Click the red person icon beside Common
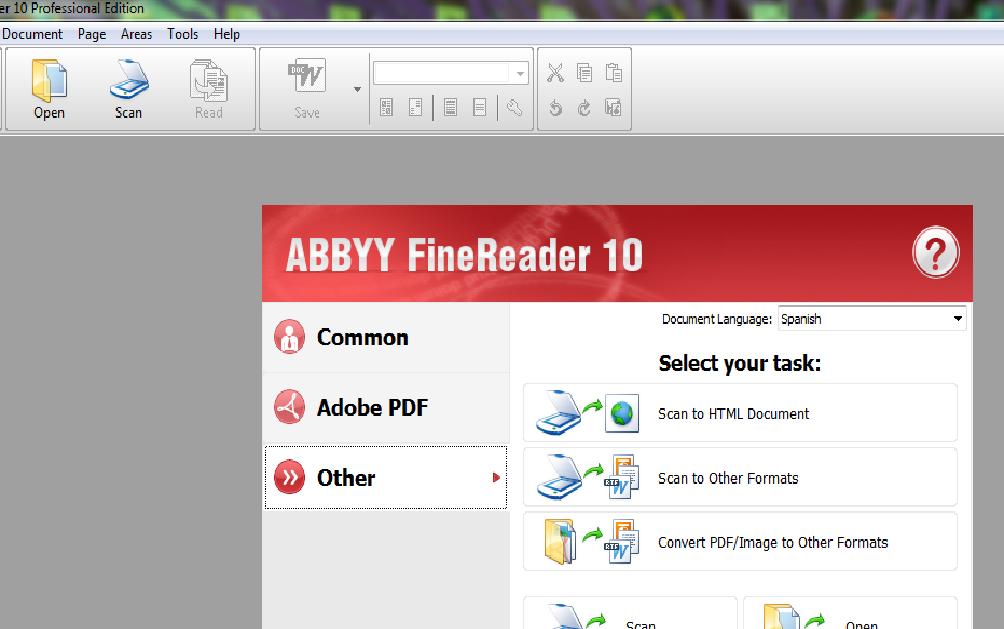The image size is (1004, 629). (x=289, y=337)
